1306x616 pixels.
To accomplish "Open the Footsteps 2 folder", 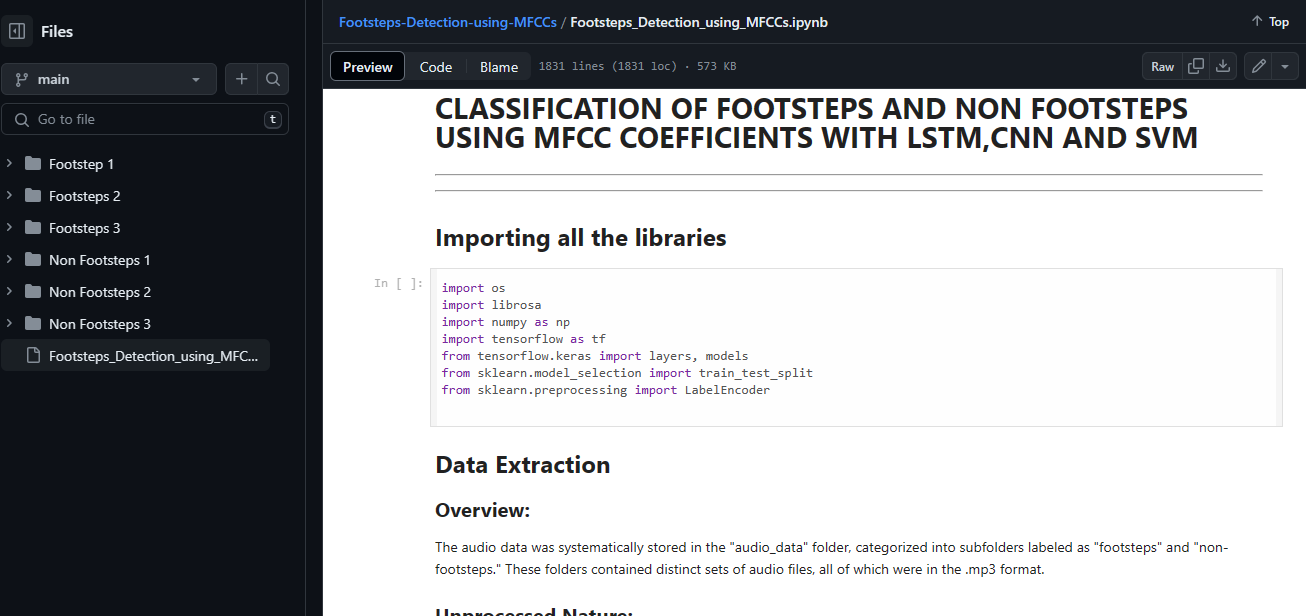I will point(85,196).
